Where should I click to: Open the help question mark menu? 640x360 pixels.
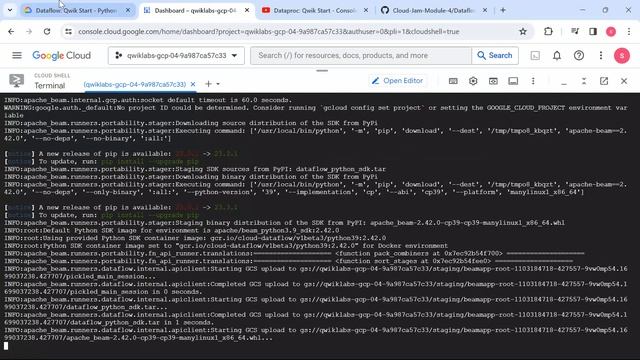click(579, 56)
